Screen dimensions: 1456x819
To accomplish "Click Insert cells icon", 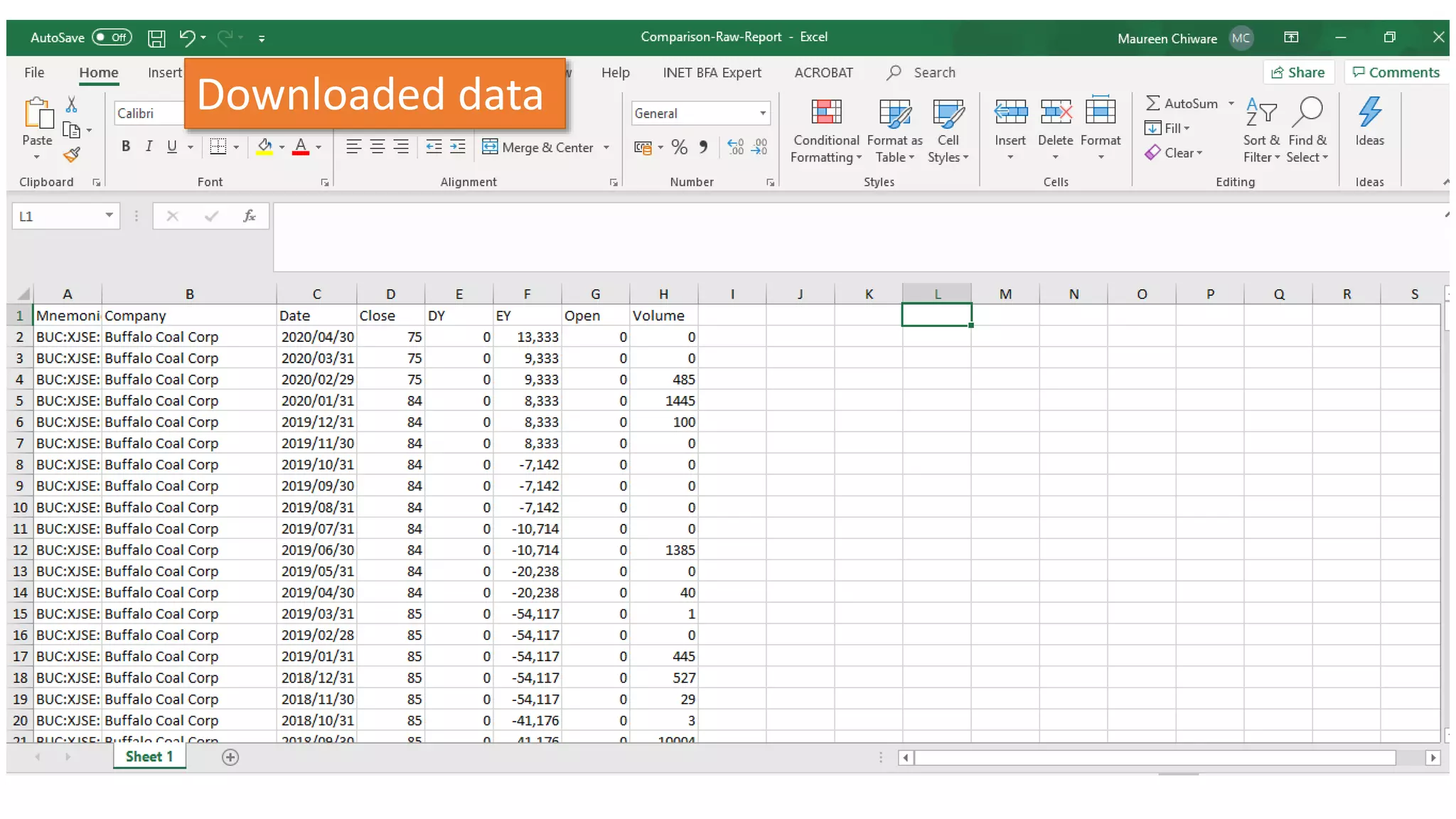I will [x=1010, y=112].
